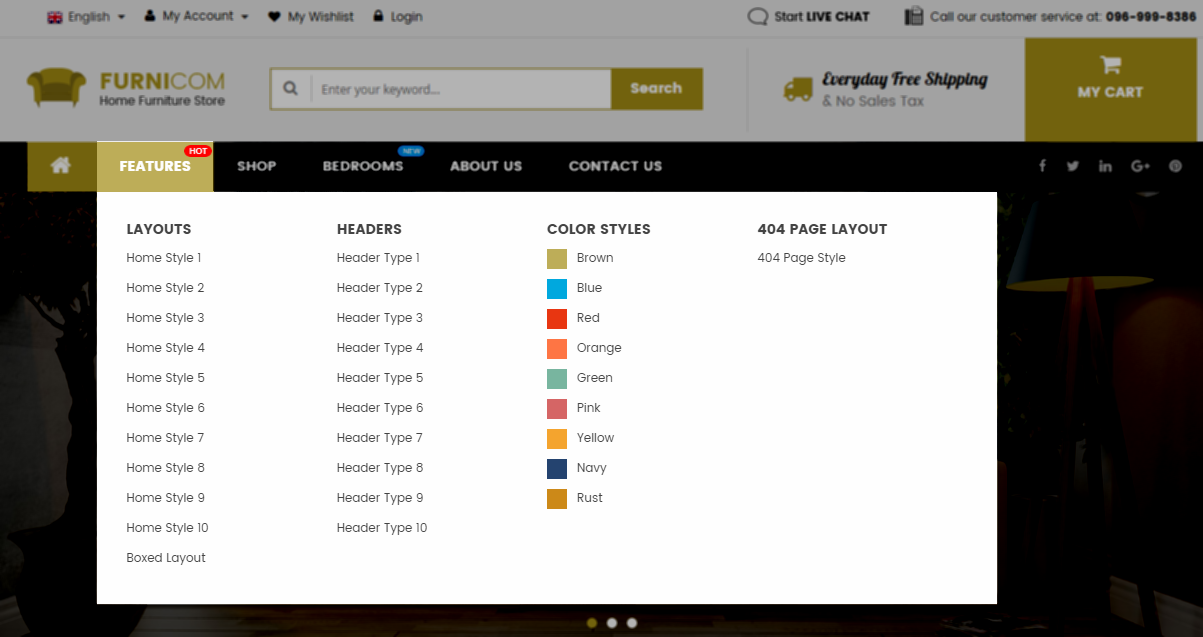Viewport: 1203px width, 637px height.
Task: Select the Yellow color swatch
Action: point(557,438)
